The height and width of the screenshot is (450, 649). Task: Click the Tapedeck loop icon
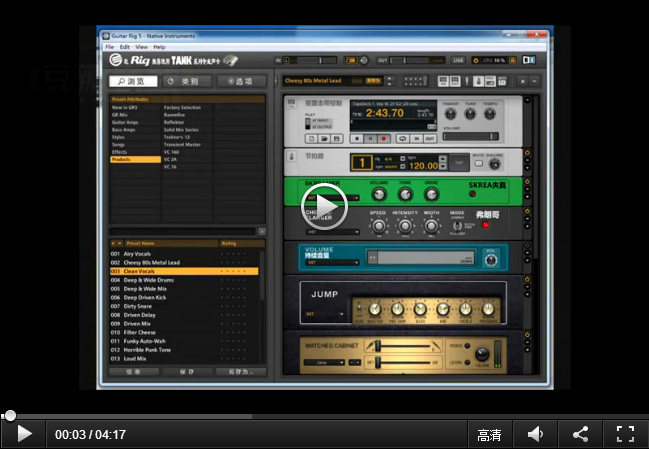403,139
